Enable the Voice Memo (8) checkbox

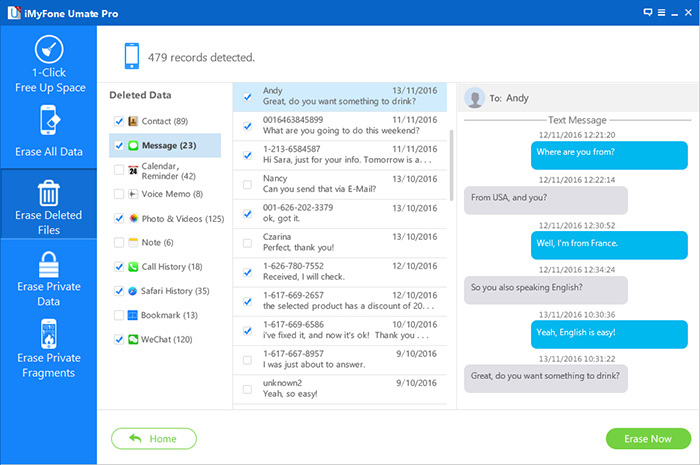[x=119, y=194]
